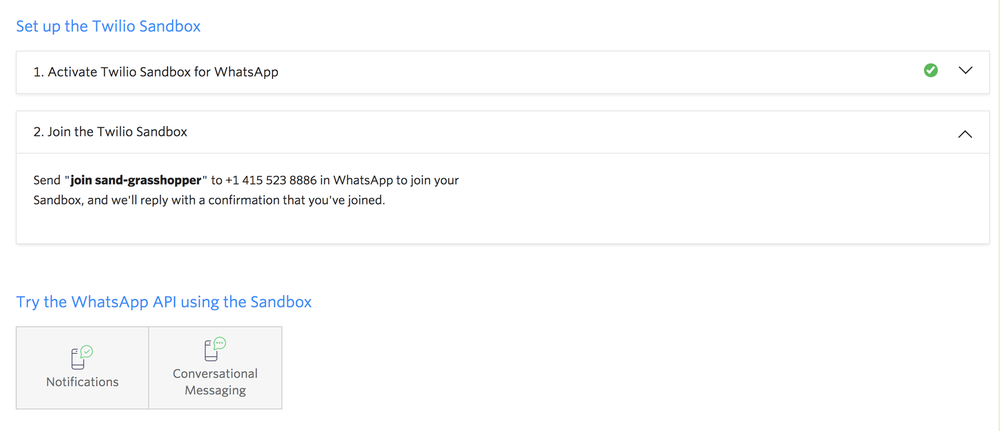
Task: Open the '1. Activate Twilio Sandbox for WhatsApp' title
Action: pos(156,72)
